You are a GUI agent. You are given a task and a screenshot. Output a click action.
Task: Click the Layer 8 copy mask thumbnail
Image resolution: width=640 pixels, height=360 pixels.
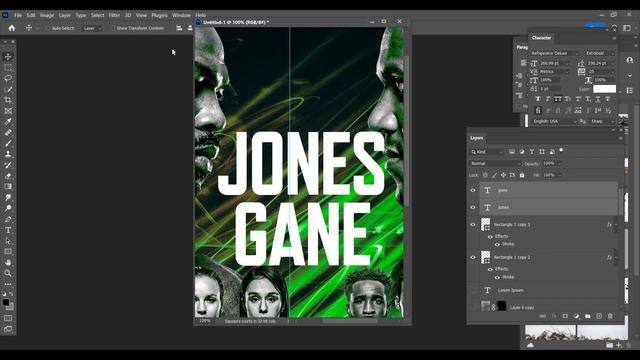(x=502, y=306)
